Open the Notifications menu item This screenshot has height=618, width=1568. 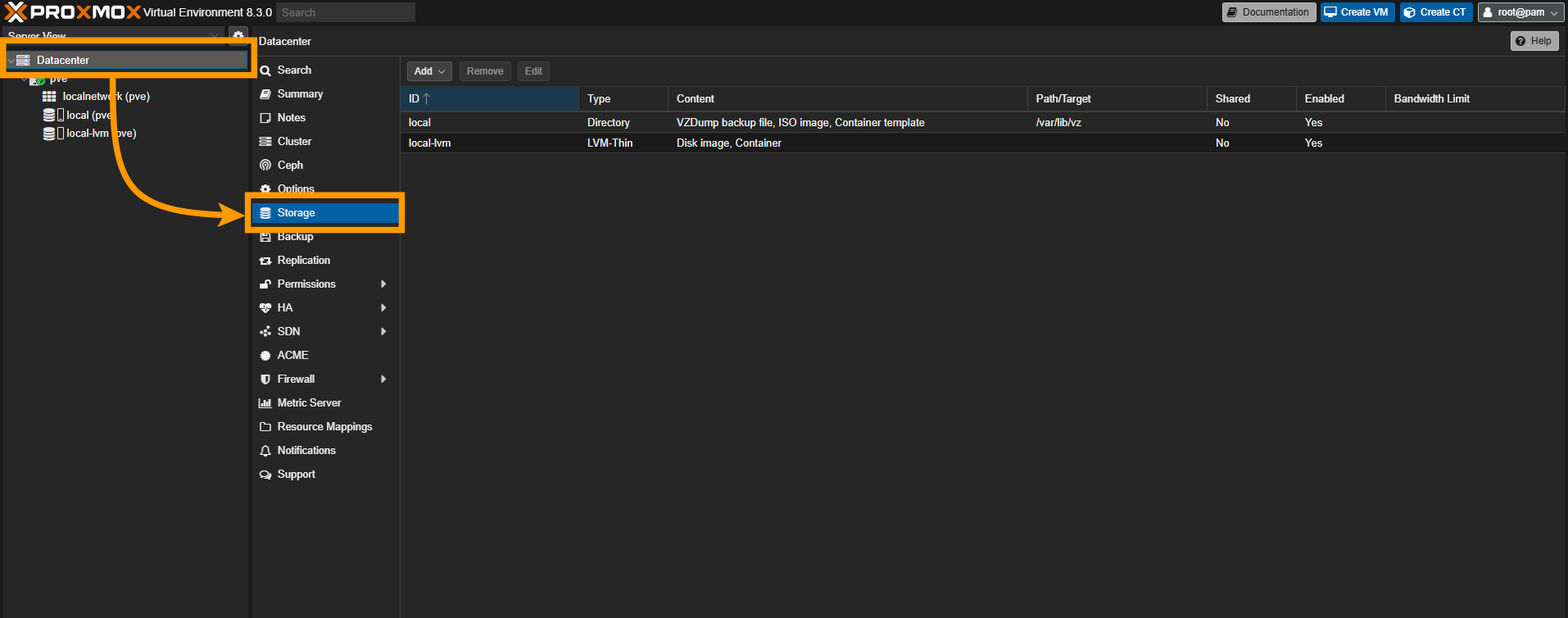(324, 451)
